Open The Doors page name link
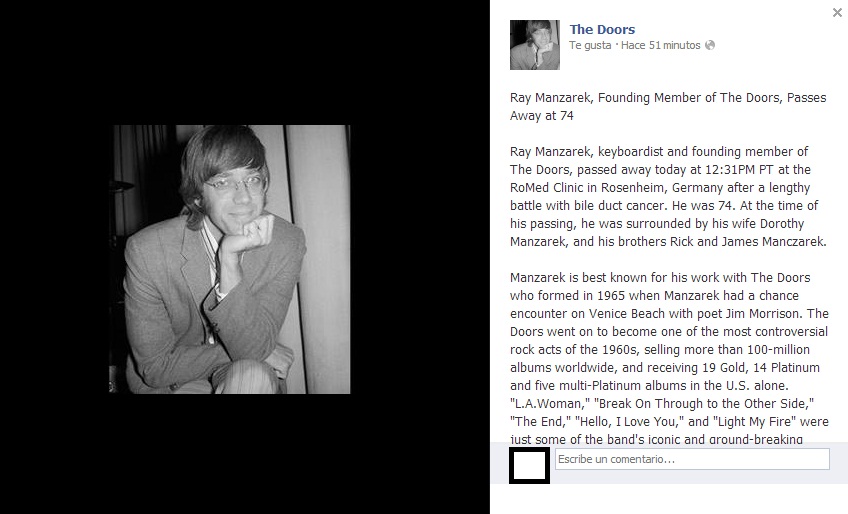This screenshot has width=848, height=514. pyautogui.click(x=602, y=29)
